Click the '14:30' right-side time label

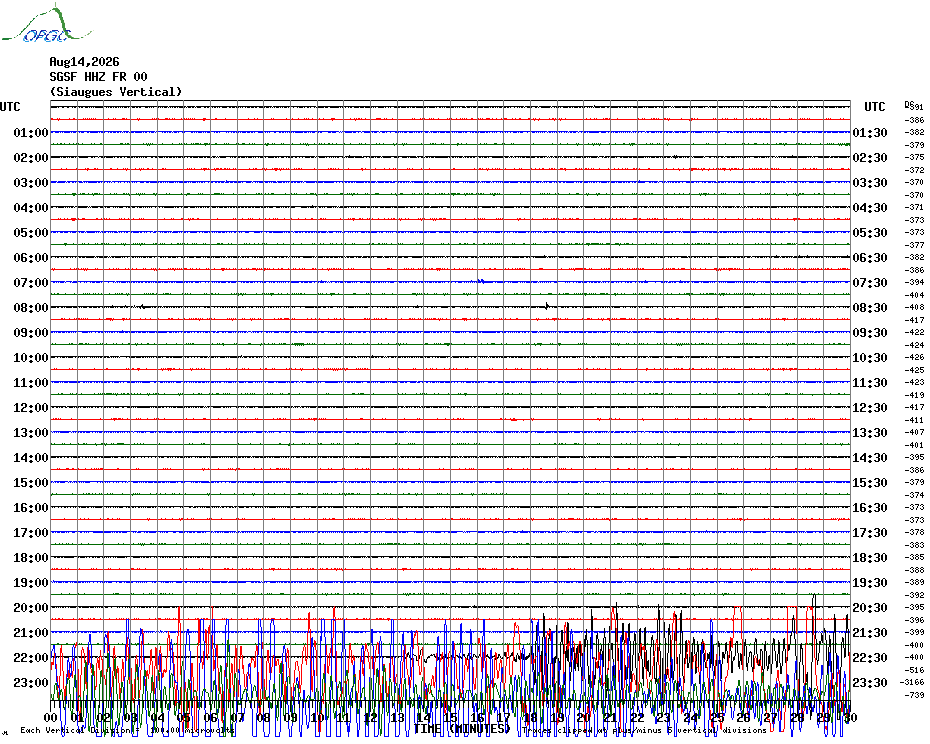(870, 457)
